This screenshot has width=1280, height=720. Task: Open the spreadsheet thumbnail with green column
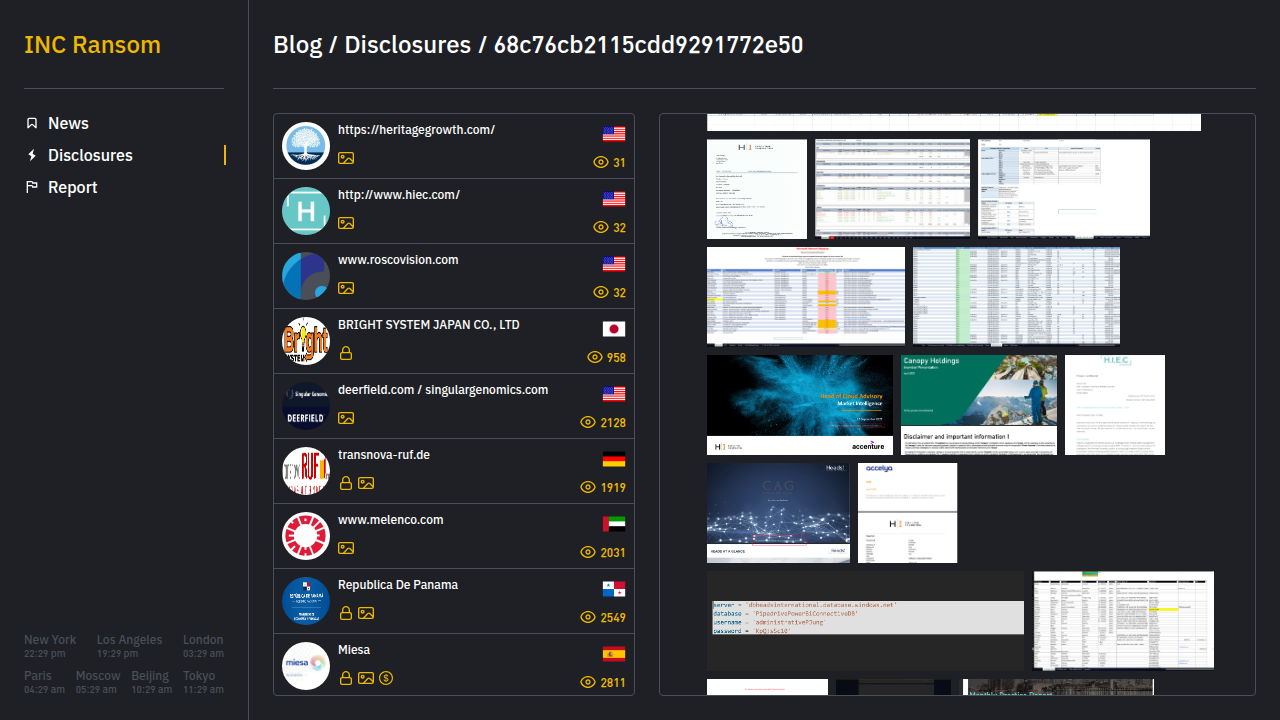1016,296
